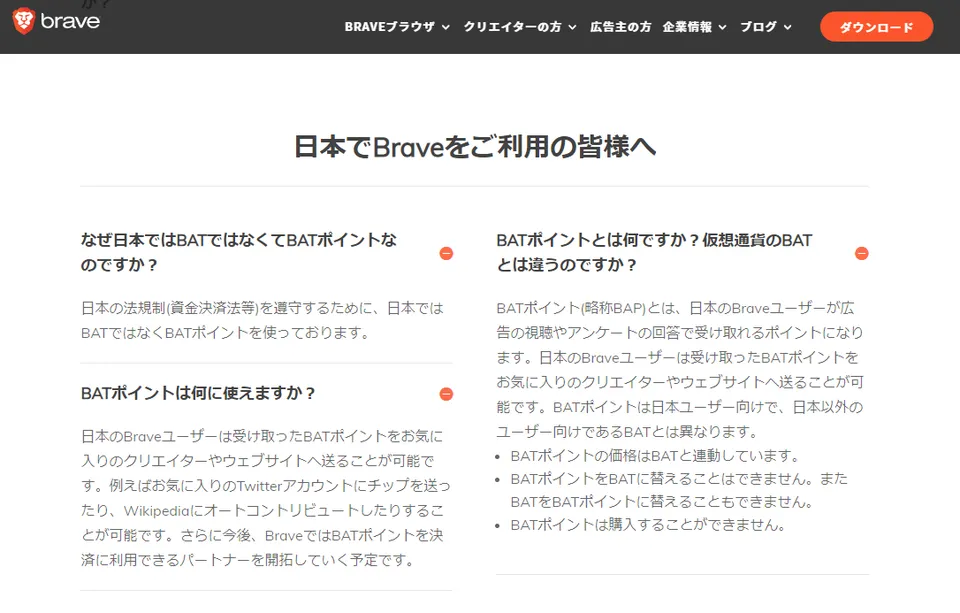
Task: Open the ブログ menu
Action: click(758, 27)
